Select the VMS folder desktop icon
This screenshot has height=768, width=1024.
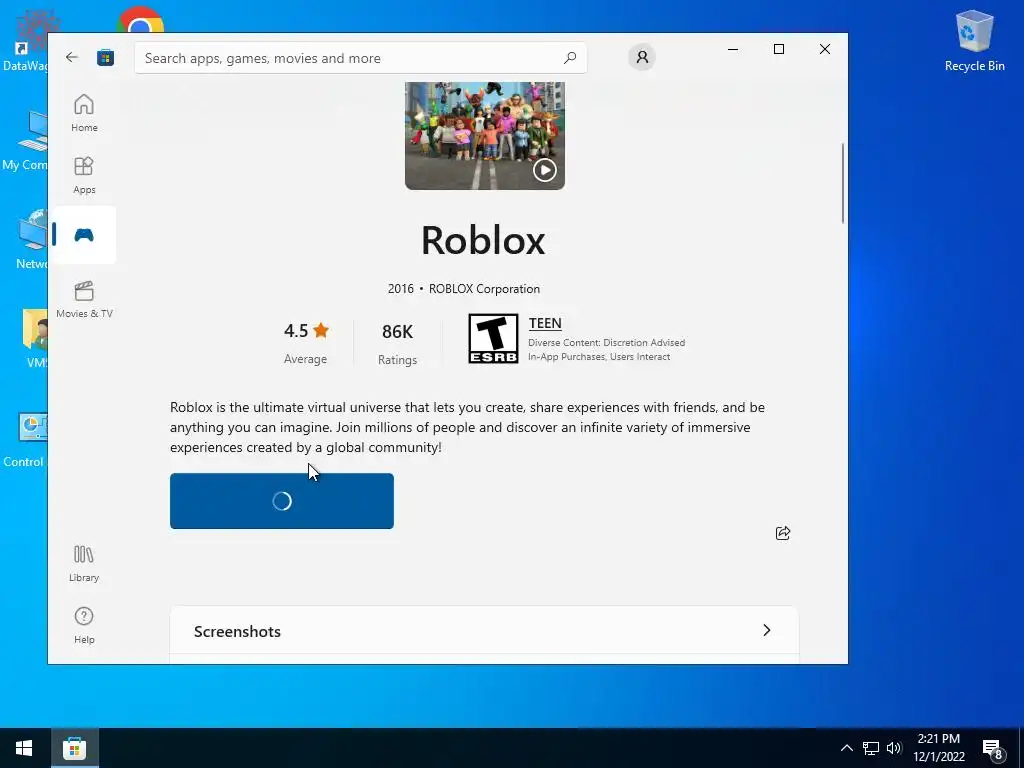click(x=35, y=340)
